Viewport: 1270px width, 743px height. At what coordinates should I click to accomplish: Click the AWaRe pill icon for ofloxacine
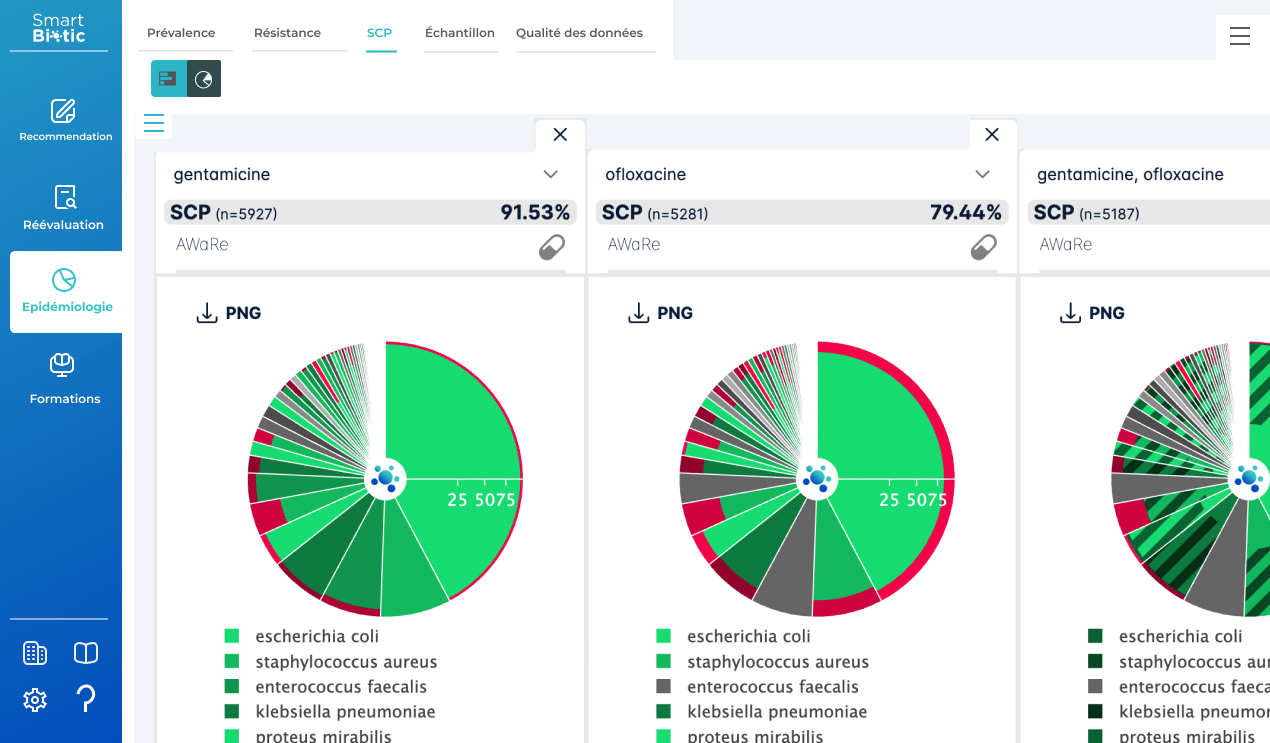[x=984, y=246]
